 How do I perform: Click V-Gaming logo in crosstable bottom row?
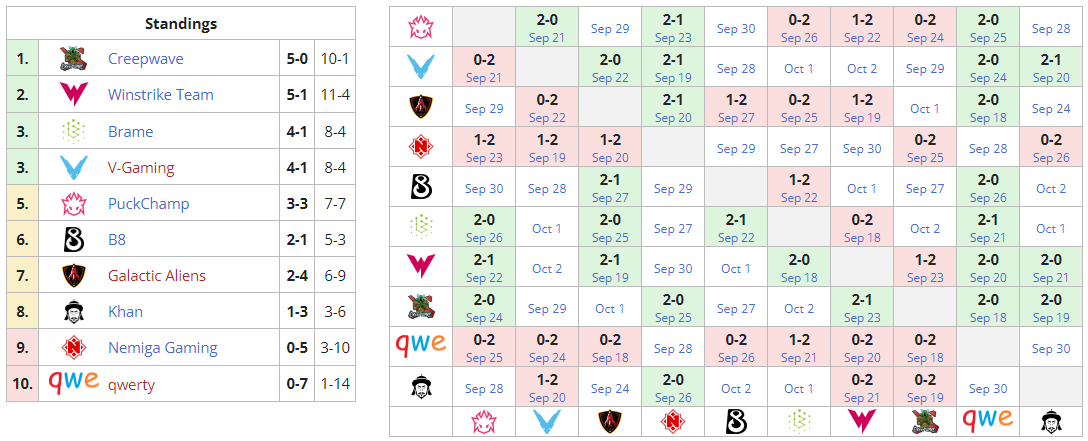(x=547, y=421)
